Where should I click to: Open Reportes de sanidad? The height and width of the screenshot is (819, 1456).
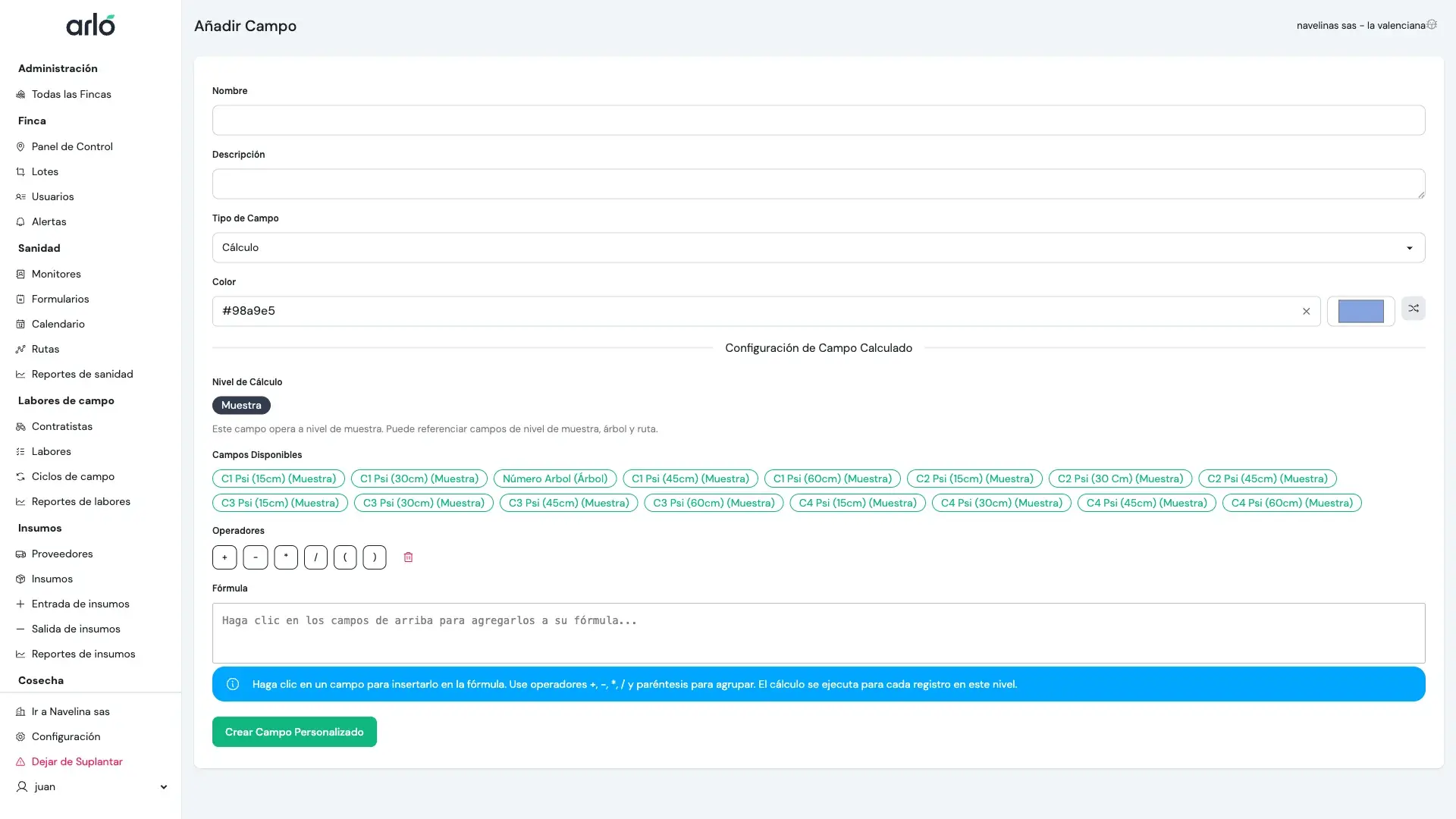82,374
